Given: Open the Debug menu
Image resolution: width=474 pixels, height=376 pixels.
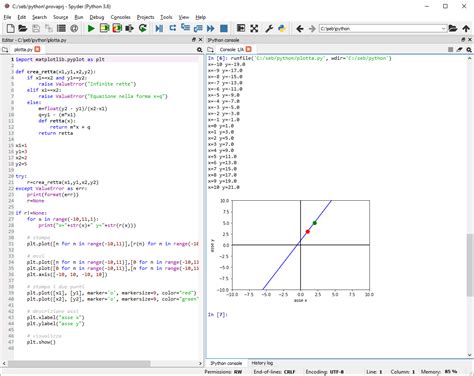Looking at the screenshot, I should 97,17.
